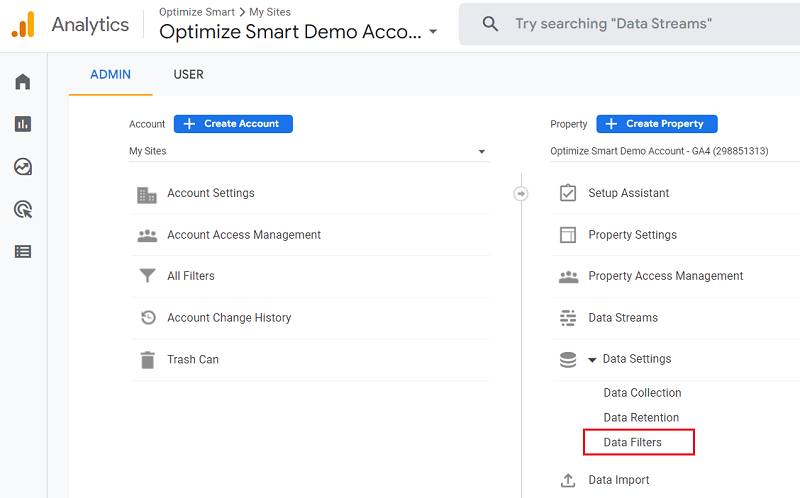Open the Explore icon in sidebar
This screenshot has height=498, width=800.
coord(23,167)
